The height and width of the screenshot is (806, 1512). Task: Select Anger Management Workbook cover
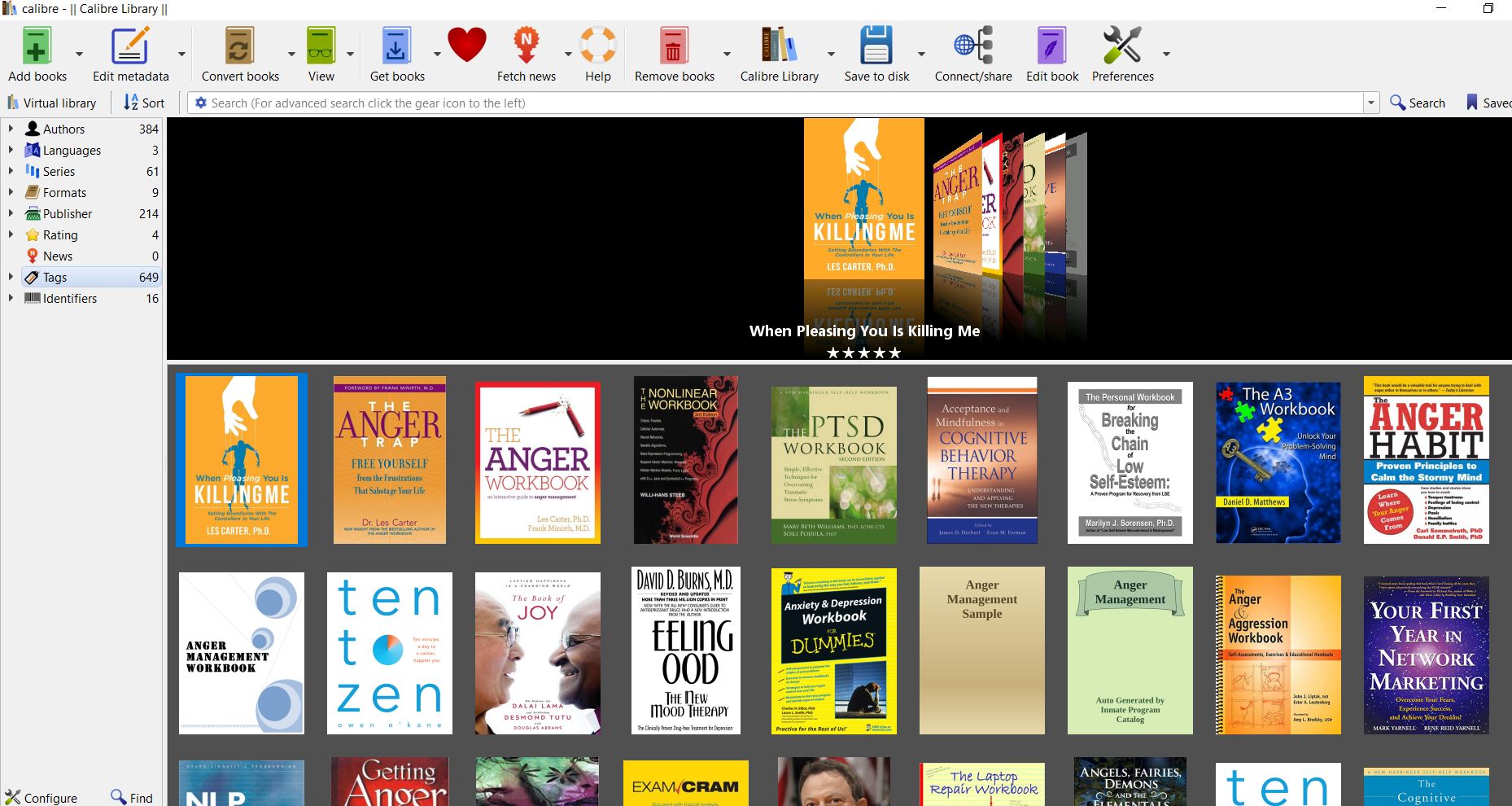(242, 653)
